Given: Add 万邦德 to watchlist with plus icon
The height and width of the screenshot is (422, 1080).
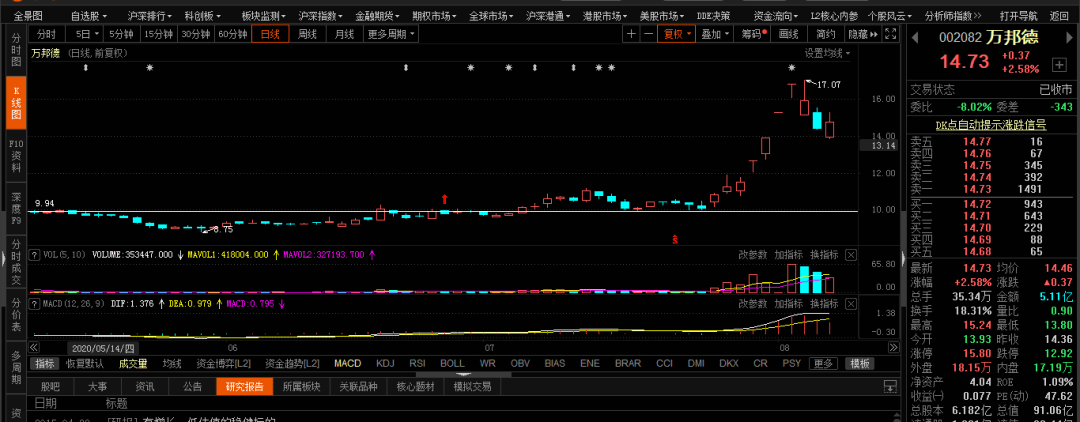Looking at the screenshot, I should 1058,65.
